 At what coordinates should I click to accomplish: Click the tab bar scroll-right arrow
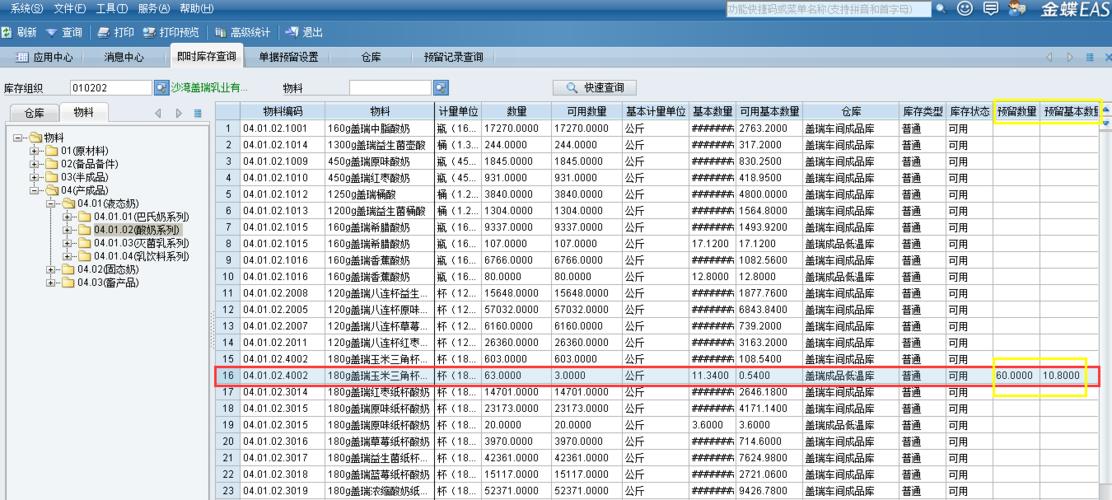coord(1070,57)
